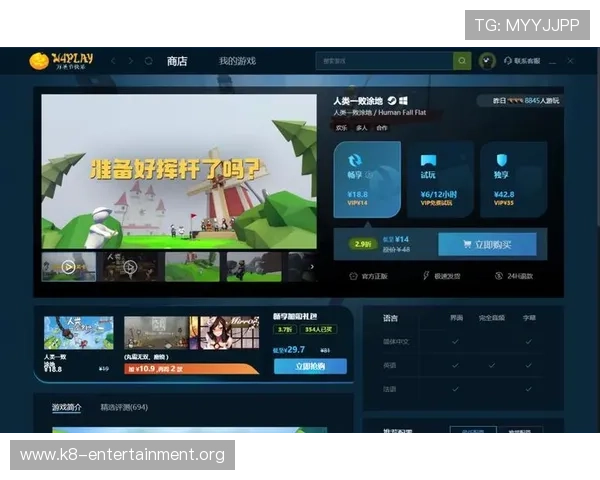Click the main game banner image

point(179,171)
